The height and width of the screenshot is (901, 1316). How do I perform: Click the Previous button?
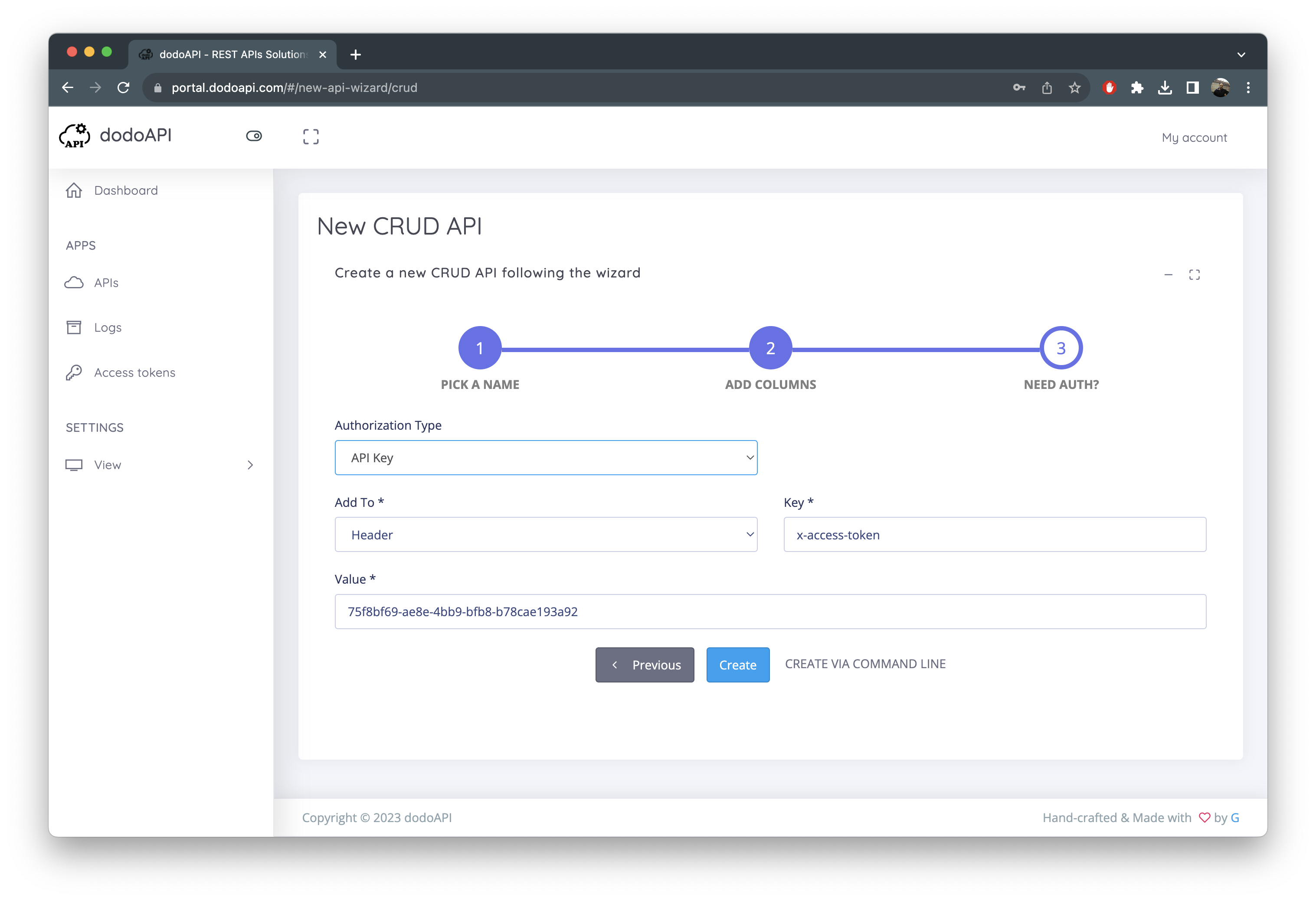645,664
